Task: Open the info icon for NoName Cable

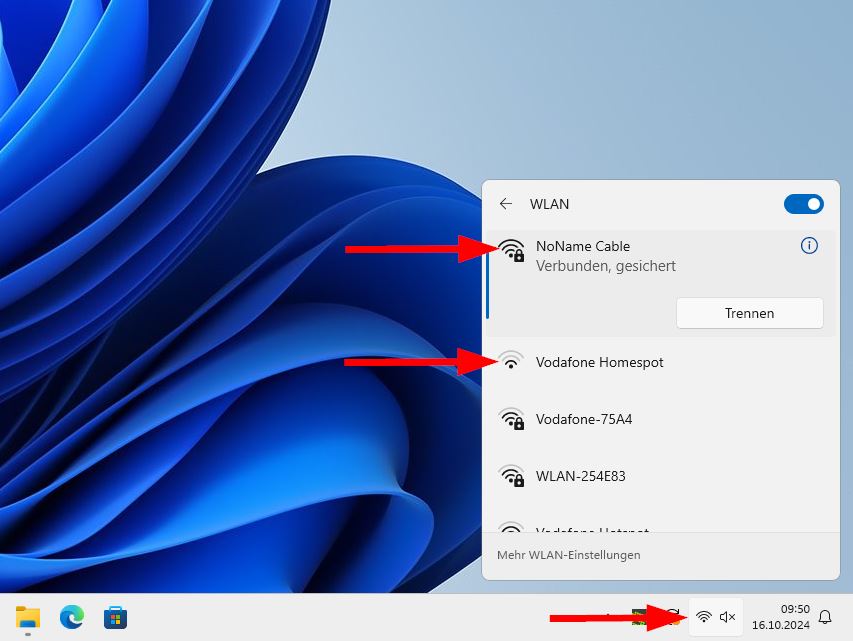Action: 809,245
